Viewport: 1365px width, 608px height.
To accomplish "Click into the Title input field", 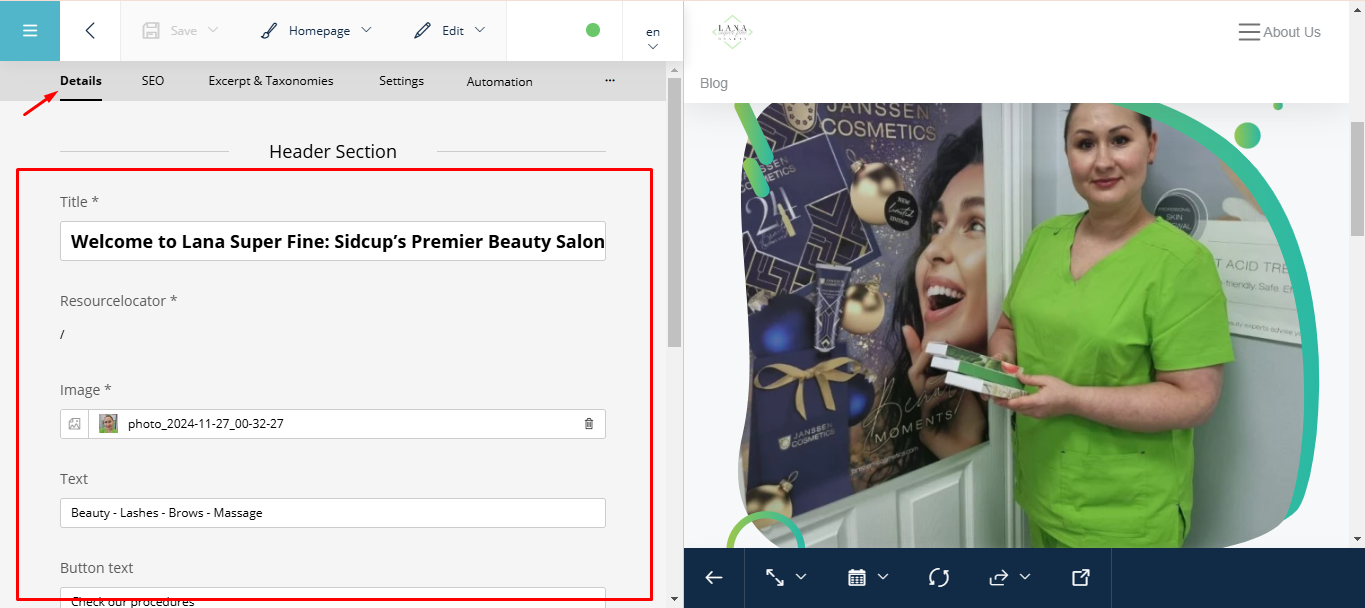I will click(x=333, y=242).
